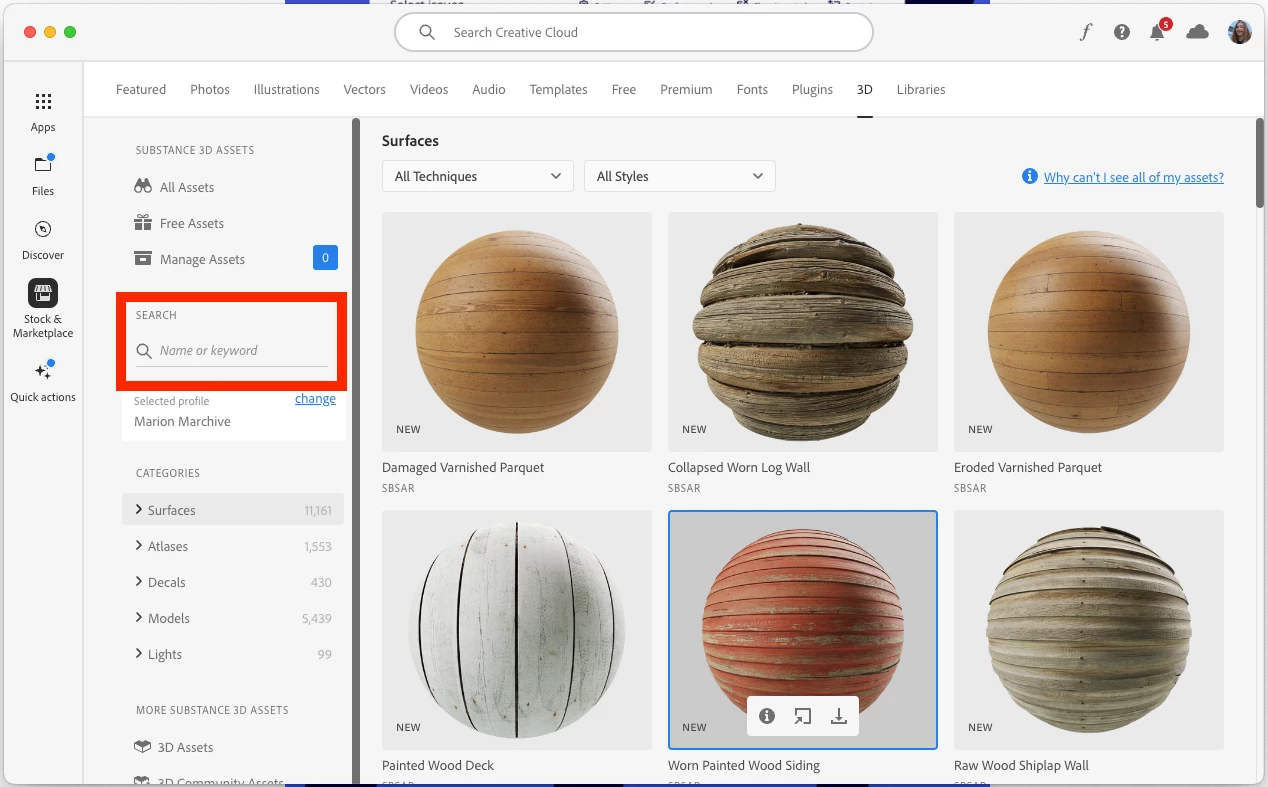Switch to the Videos tab

pos(429,89)
